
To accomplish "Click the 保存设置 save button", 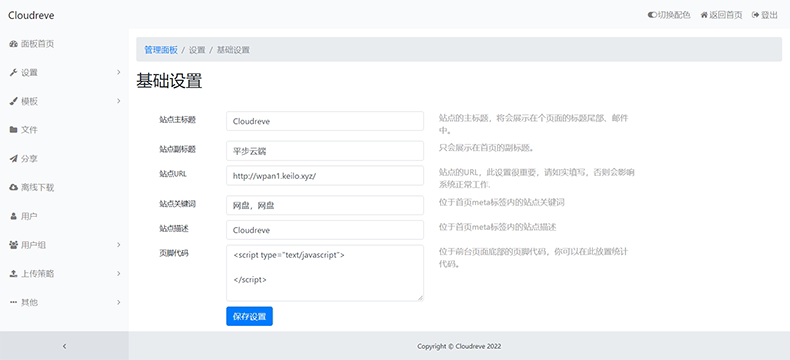I will 249,316.
